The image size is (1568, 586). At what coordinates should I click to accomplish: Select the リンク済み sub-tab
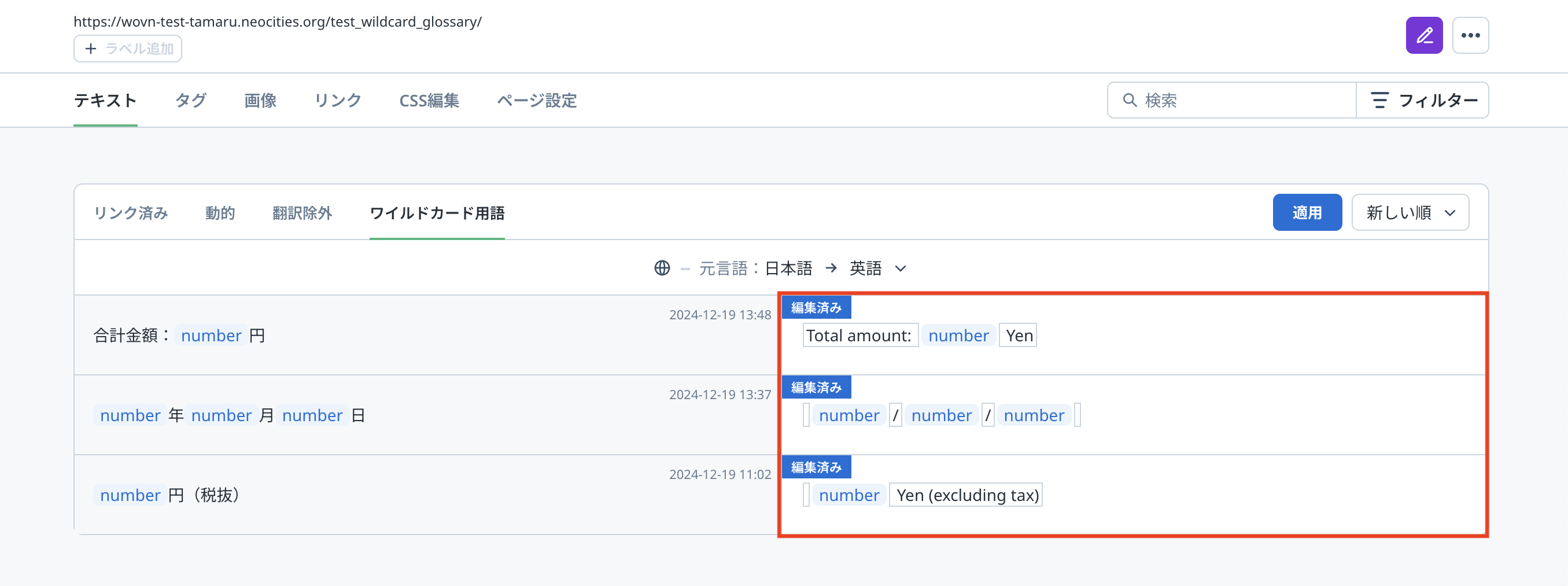point(130,213)
